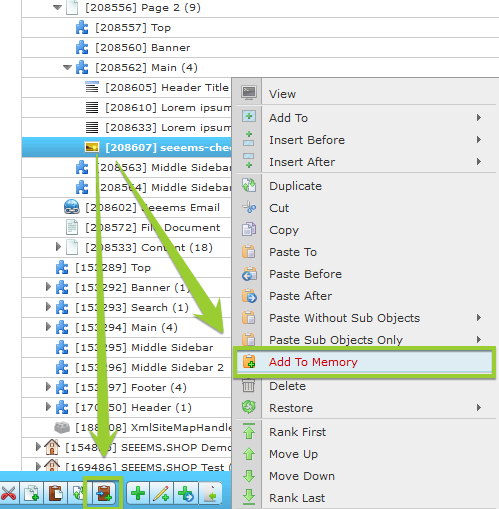Viewport: 499px width, 509px height.
Task: Click the green plus Add toolbar icon
Action: point(138,493)
